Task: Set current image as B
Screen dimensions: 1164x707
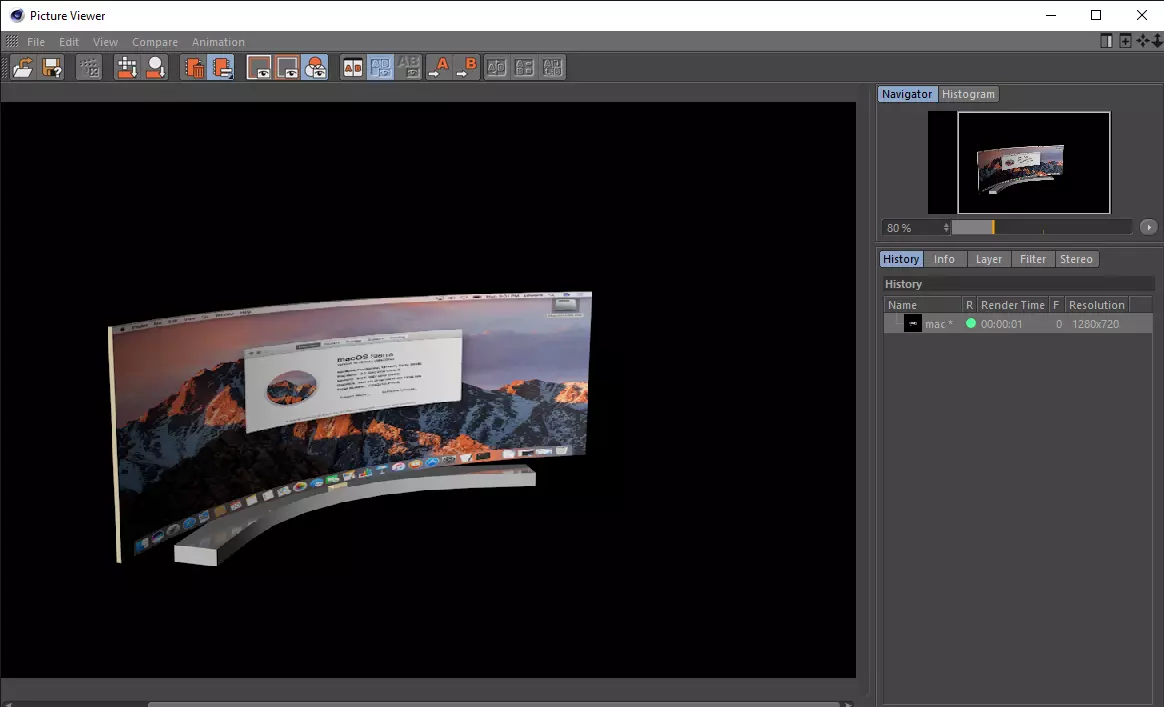Action: coord(467,68)
